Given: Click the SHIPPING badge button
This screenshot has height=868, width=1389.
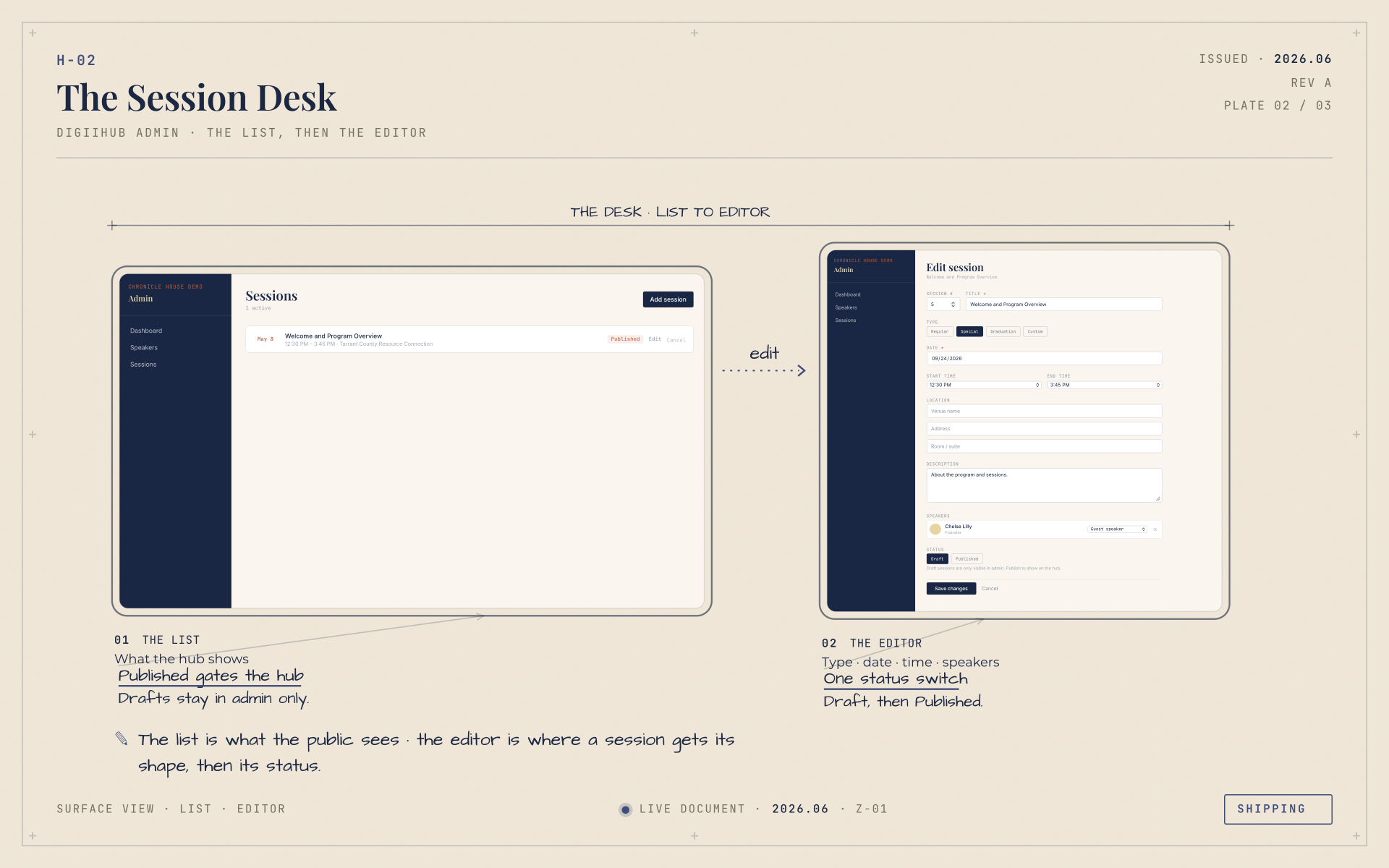Looking at the screenshot, I should pyautogui.click(x=1278, y=809).
